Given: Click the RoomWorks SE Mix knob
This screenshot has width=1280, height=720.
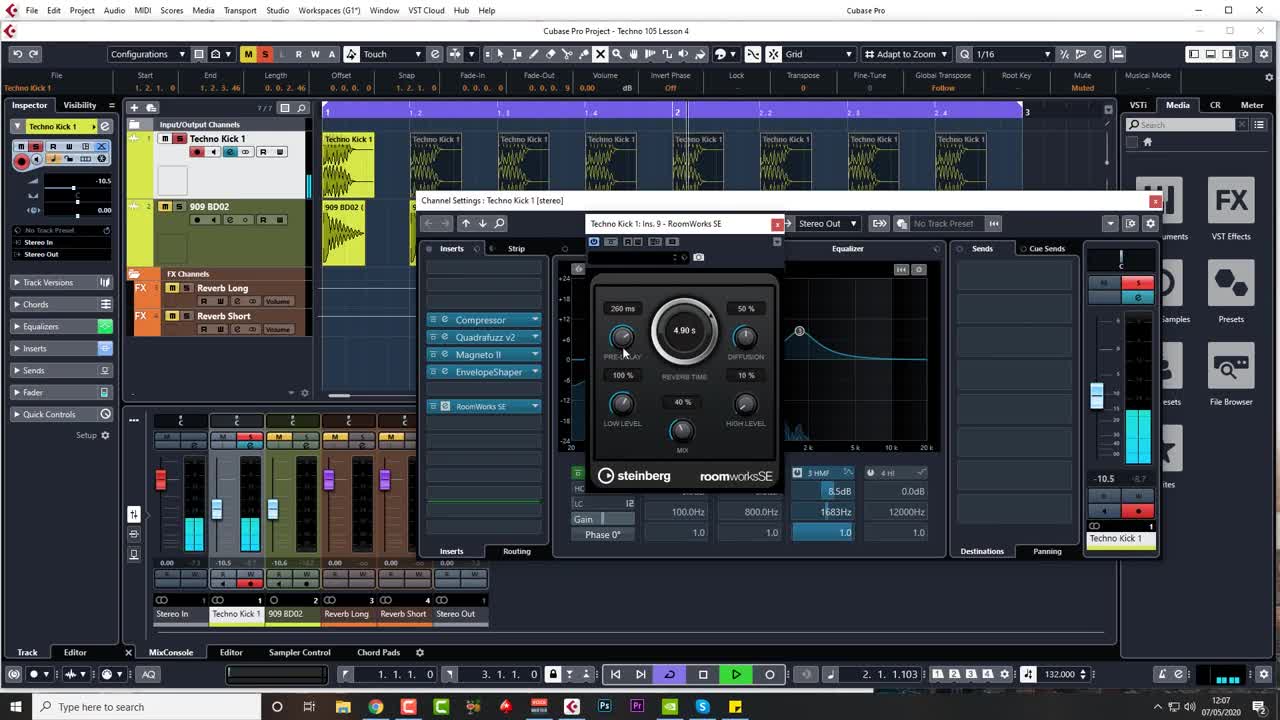Looking at the screenshot, I should click(682, 430).
